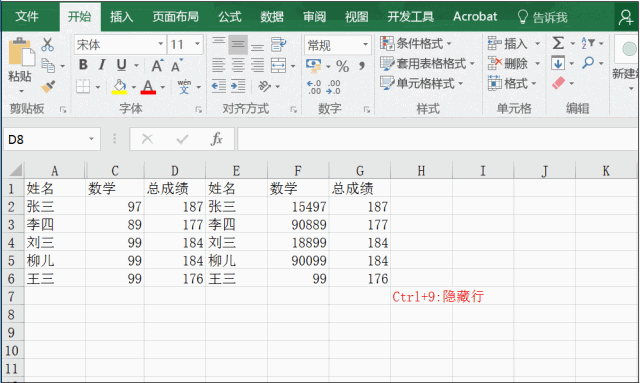The width and height of the screenshot is (640, 383).
Task: Open the font name dropdown 宋体
Action: click(161, 44)
